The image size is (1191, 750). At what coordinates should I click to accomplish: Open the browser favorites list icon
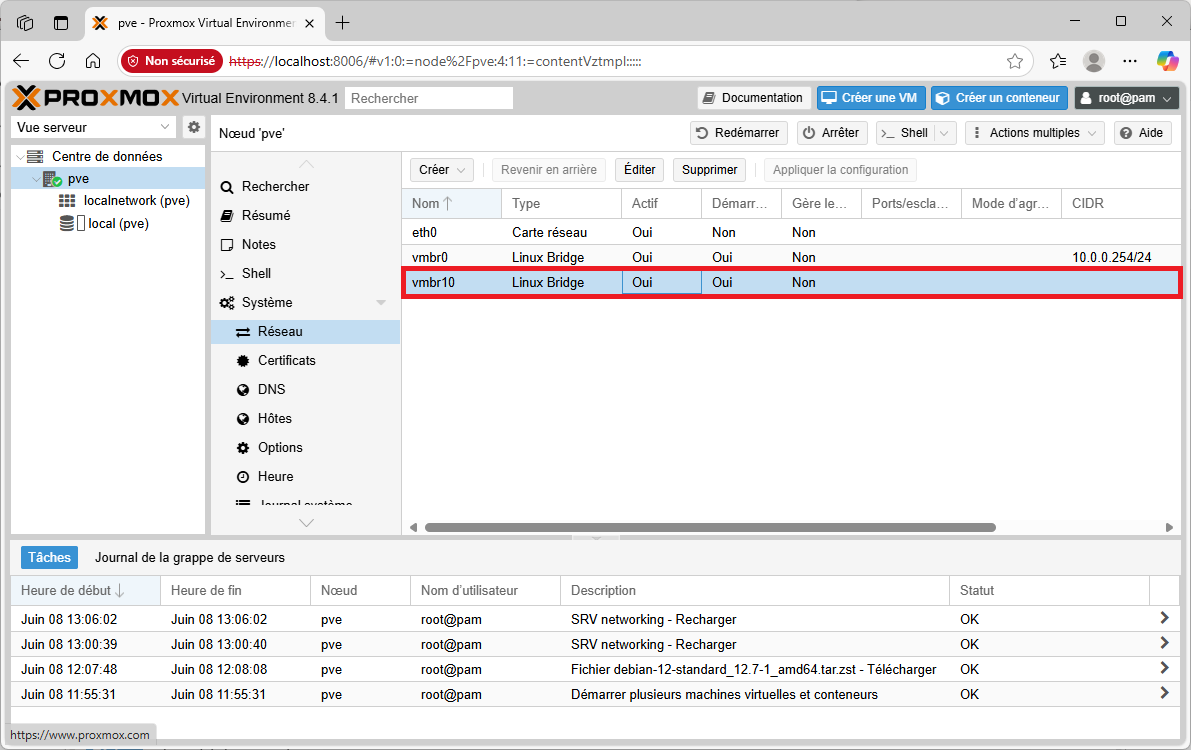coord(1057,62)
